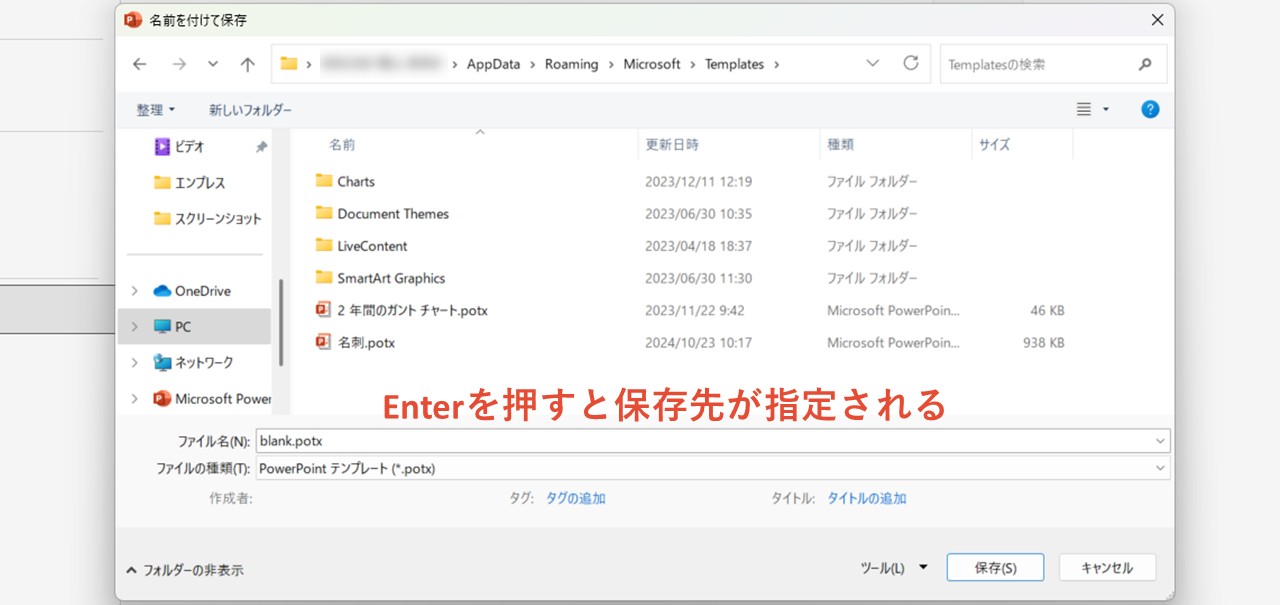Select AppData in the address path

point(493,64)
